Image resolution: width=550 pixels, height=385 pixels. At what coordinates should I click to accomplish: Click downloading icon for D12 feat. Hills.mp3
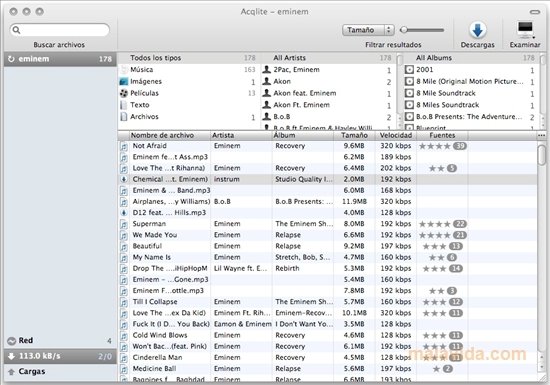pyautogui.click(x=124, y=213)
